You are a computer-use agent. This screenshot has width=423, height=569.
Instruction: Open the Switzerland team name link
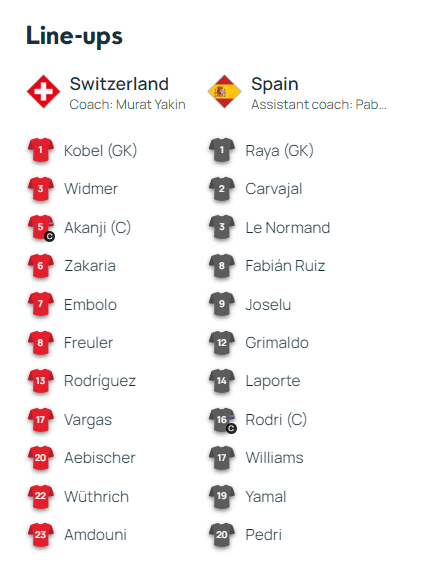(x=119, y=84)
